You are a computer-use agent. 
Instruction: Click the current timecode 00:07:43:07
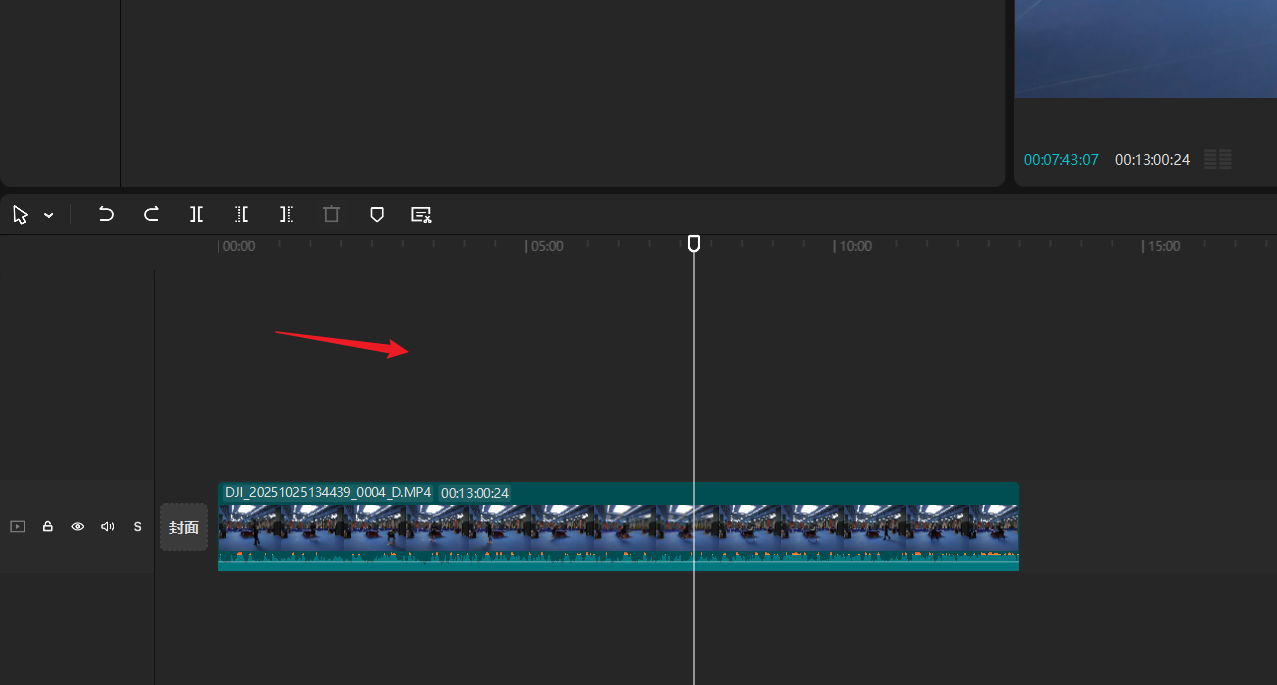tap(1060, 160)
